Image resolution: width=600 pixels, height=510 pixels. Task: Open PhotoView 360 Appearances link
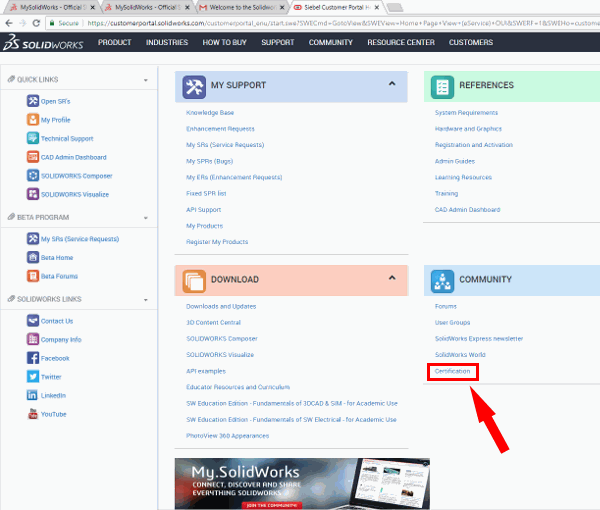pyautogui.click(x=227, y=436)
